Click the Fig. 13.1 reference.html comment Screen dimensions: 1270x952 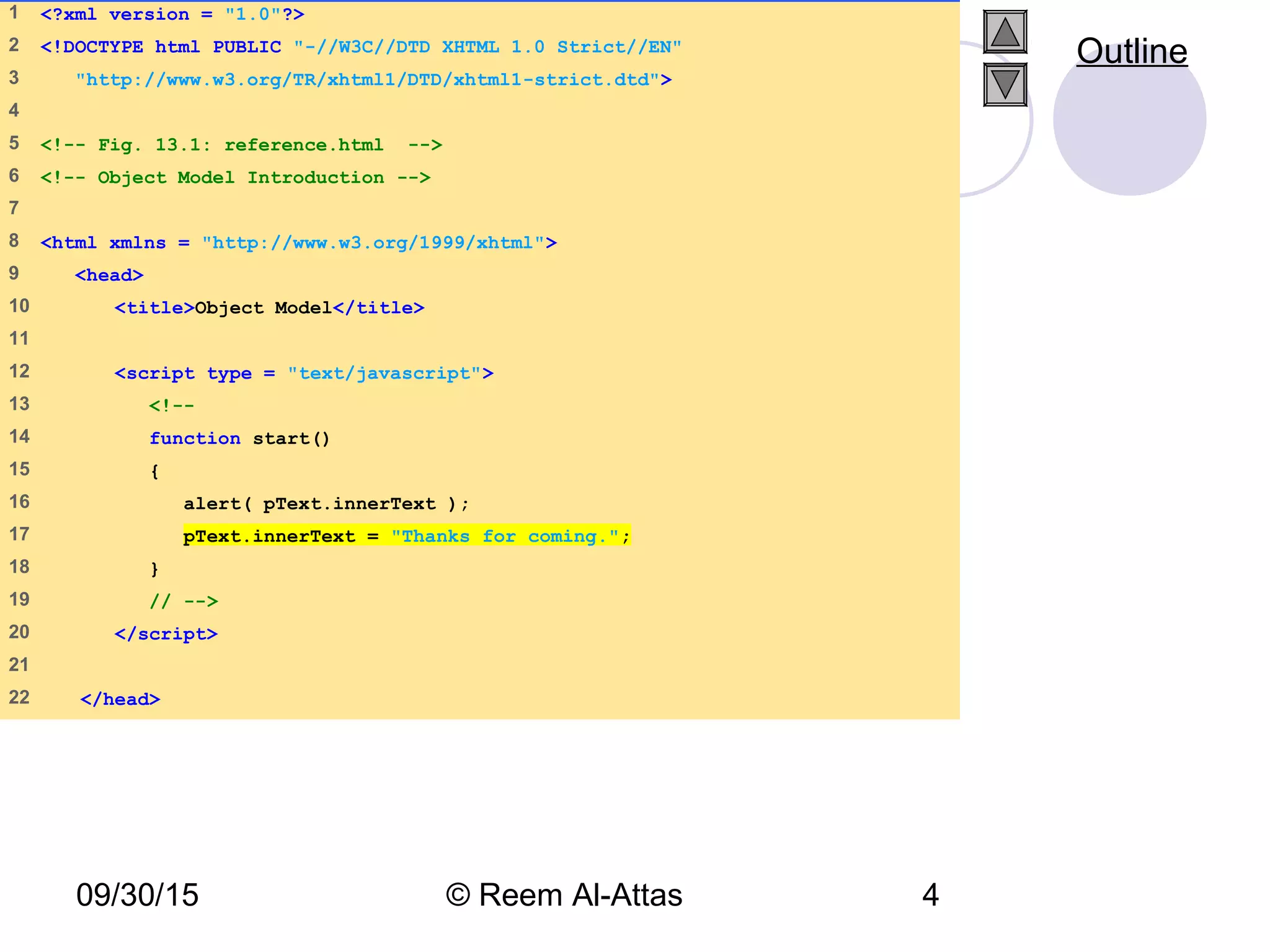(x=241, y=145)
